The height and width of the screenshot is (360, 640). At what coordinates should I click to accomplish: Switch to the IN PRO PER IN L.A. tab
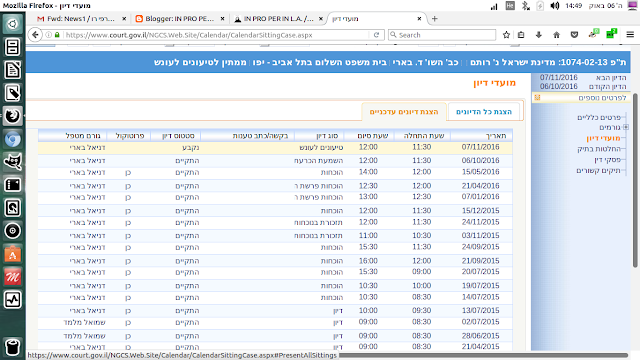(278, 19)
